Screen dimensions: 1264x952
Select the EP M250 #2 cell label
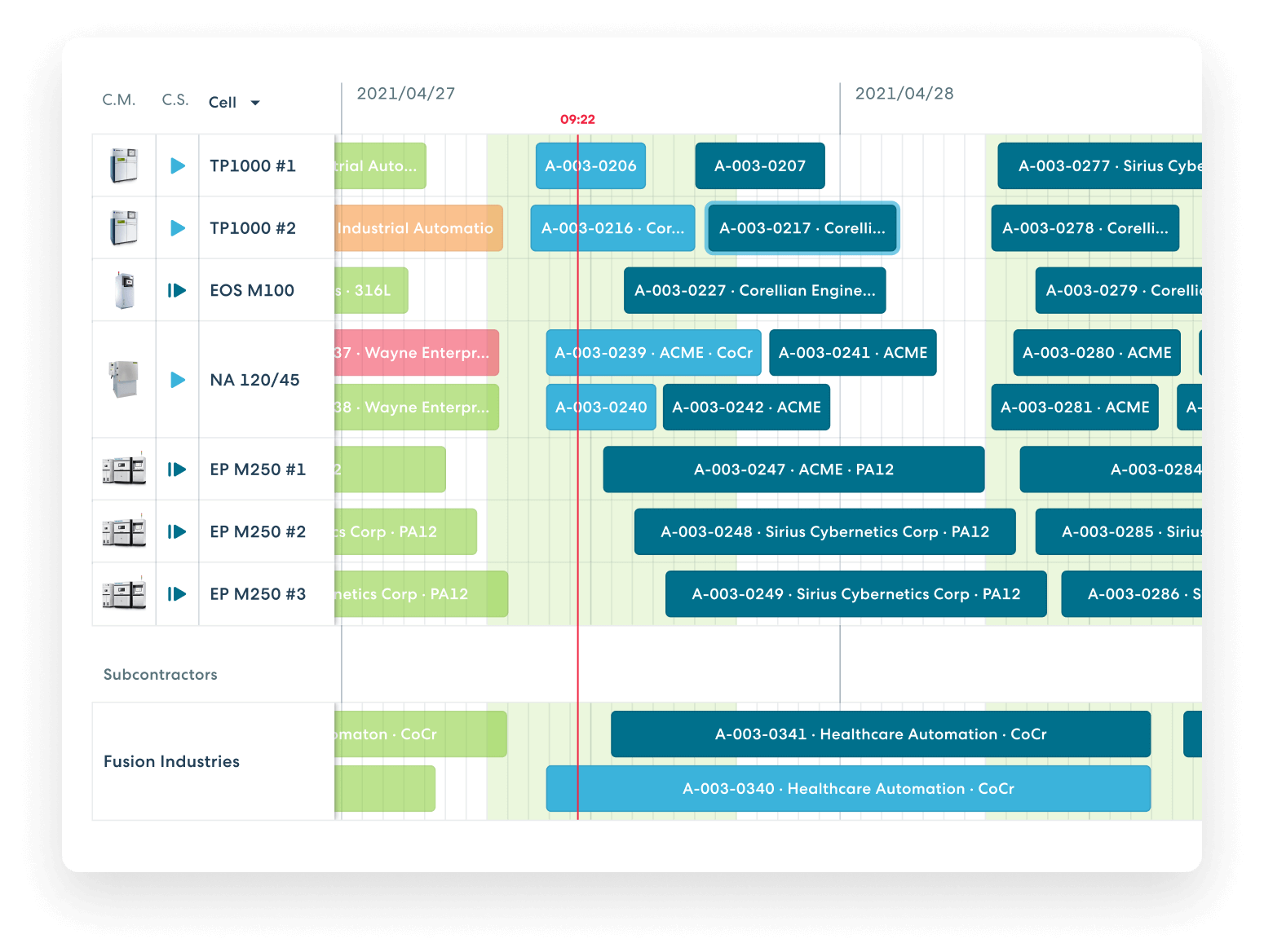pyautogui.click(x=258, y=531)
